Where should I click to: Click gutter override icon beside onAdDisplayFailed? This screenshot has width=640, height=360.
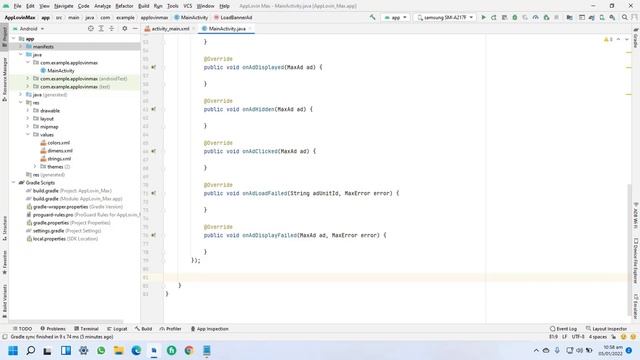click(x=153, y=236)
